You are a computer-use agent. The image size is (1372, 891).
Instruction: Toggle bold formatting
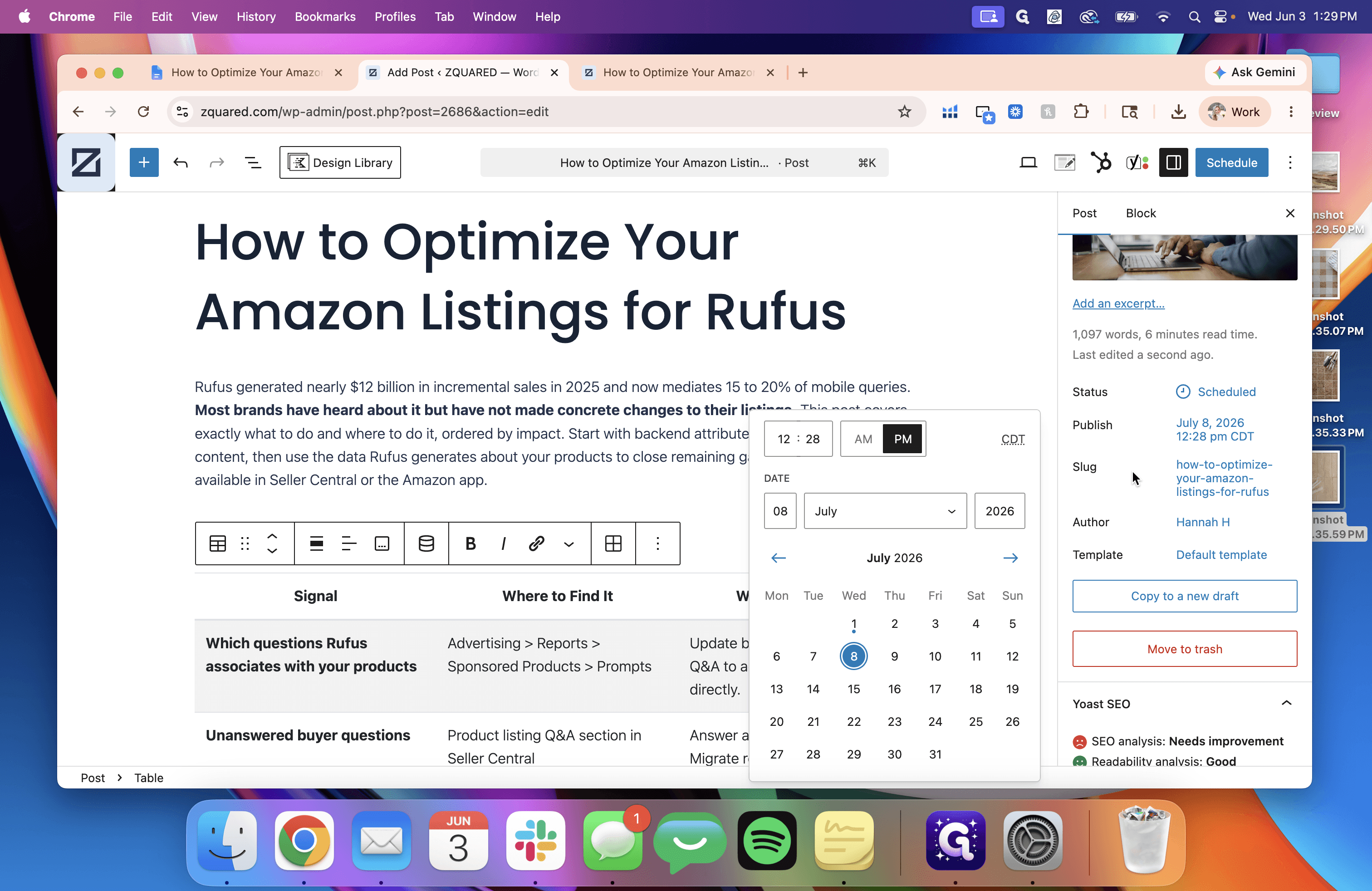pyautogui.click(x=470, y=543)
